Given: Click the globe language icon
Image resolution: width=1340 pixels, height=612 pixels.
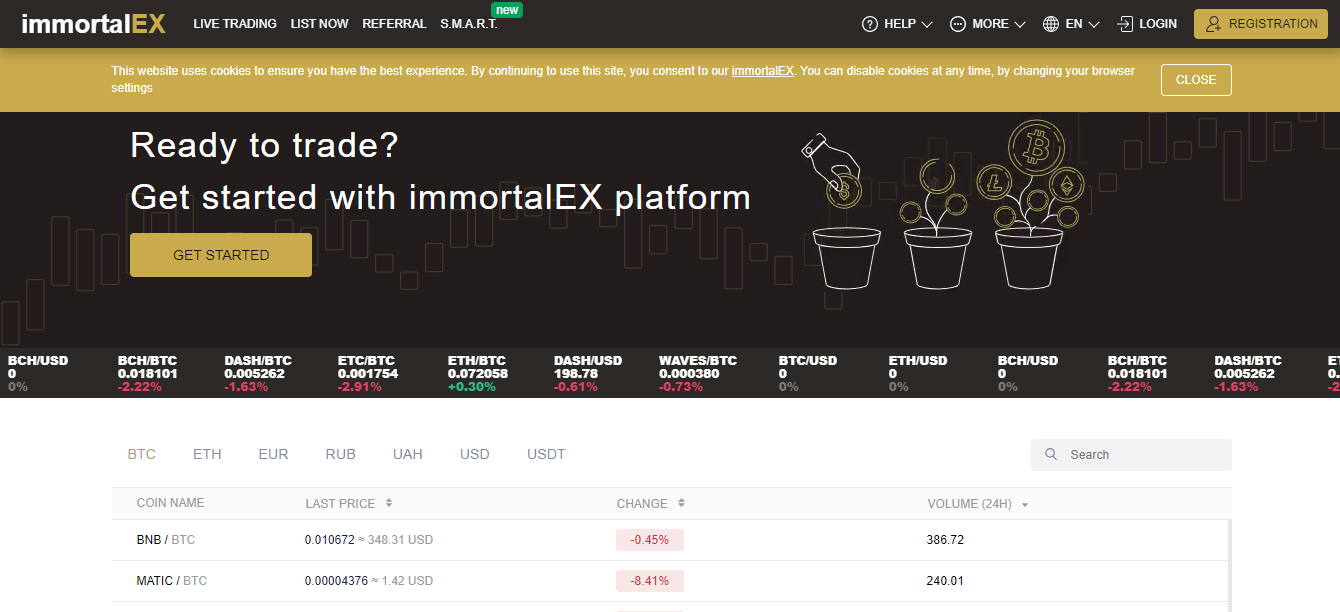Looking at the screenshot, I should (1051, 24).
